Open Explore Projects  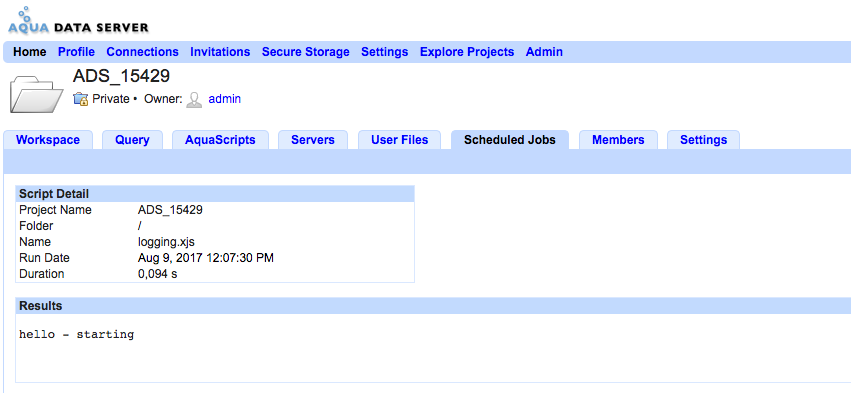(467, 52)
